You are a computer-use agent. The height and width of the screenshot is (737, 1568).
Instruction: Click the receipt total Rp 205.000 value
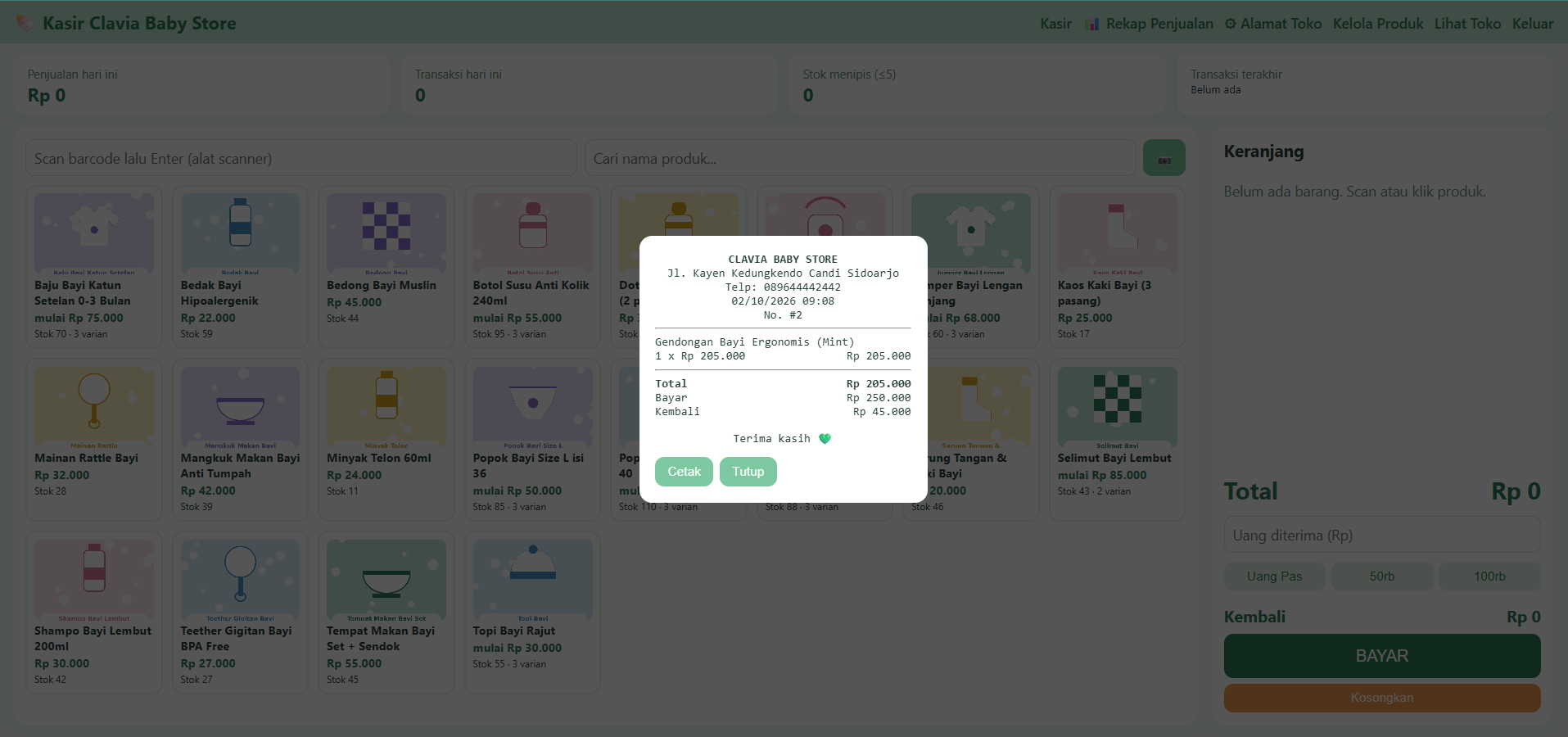(x=879, y=384)
